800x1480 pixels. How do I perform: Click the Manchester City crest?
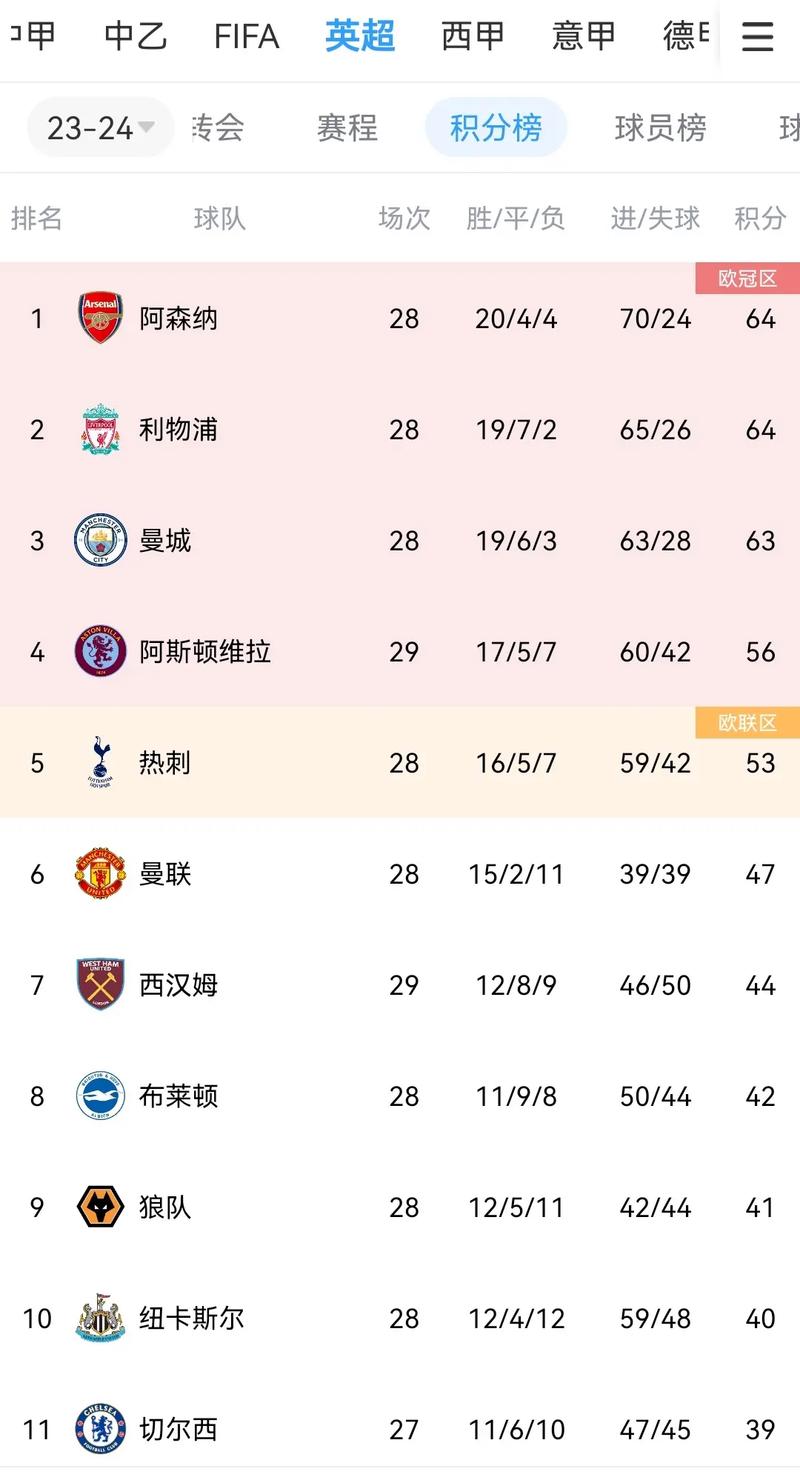(x=100, y=541)
